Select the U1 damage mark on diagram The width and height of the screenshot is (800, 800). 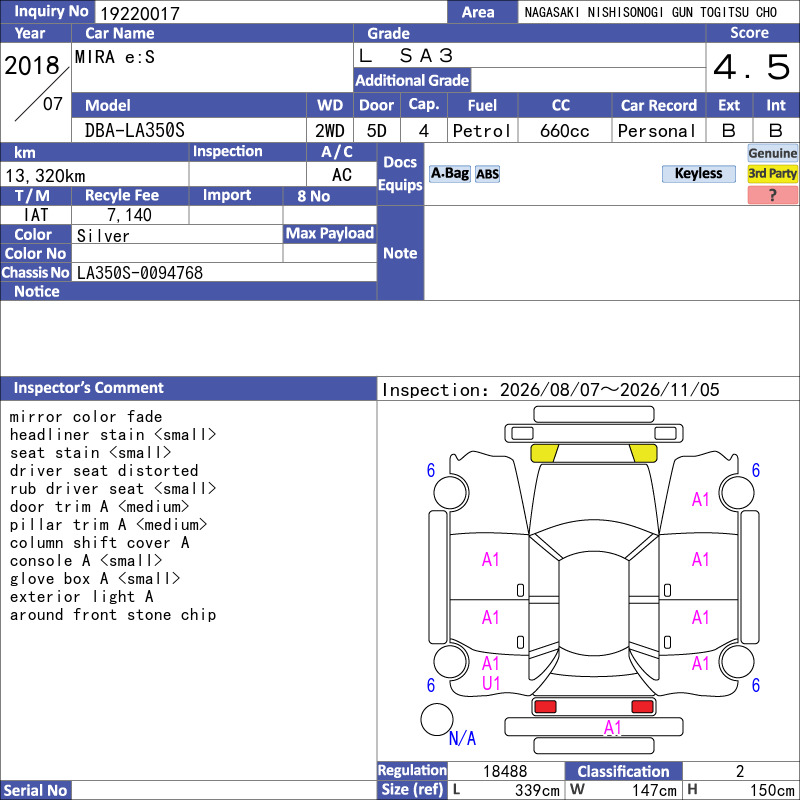click(491, 683)
